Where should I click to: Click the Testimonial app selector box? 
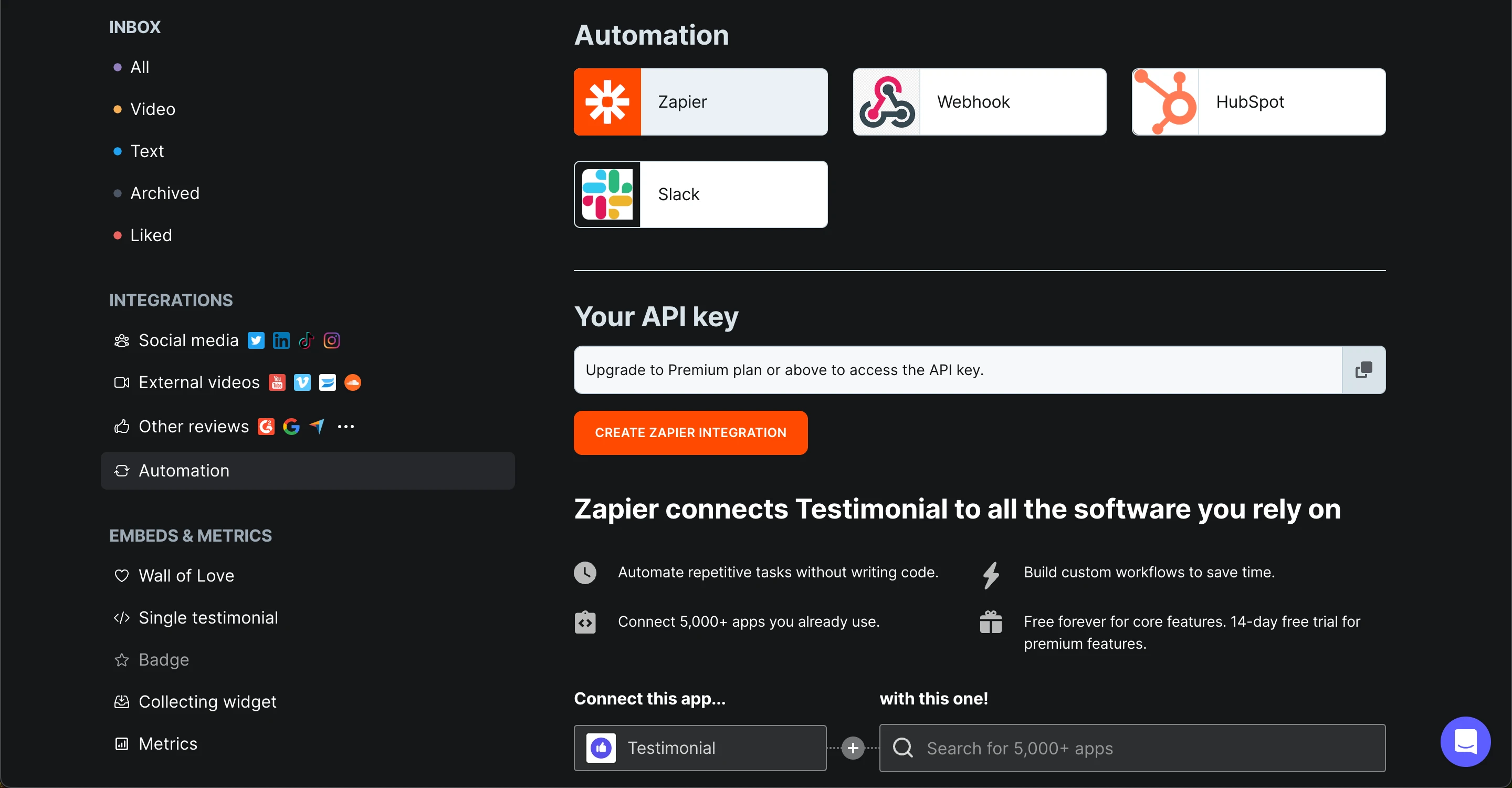pos(700,748)
